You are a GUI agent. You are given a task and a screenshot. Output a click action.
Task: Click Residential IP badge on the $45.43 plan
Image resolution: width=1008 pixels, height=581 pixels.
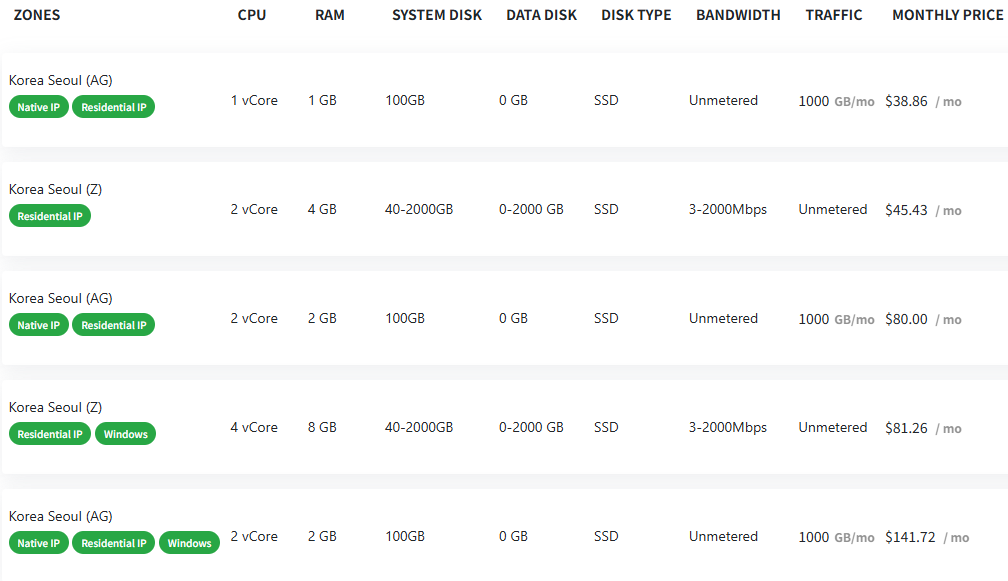(x=50, y=216)
